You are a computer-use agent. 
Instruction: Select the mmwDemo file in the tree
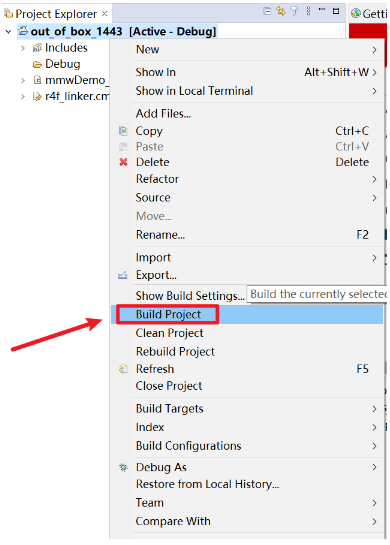pyautogui.click(x=77, y=80)
